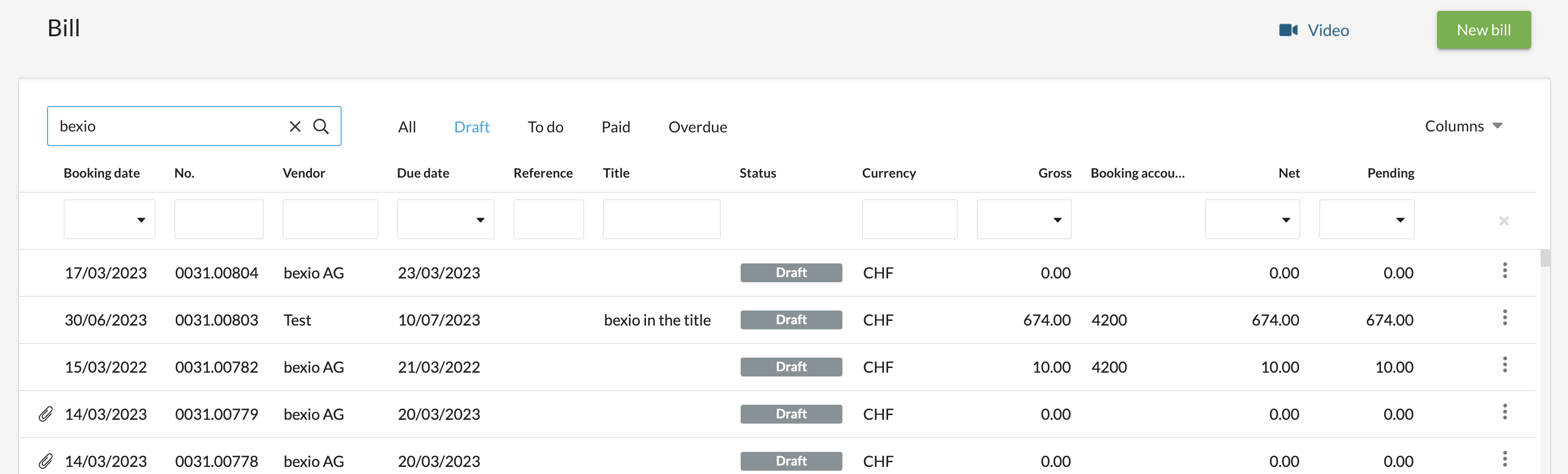The height and width of the screenshot is (474, 1568).
Task: Click the magnifying glass search icon
Action: coord(321,126)
